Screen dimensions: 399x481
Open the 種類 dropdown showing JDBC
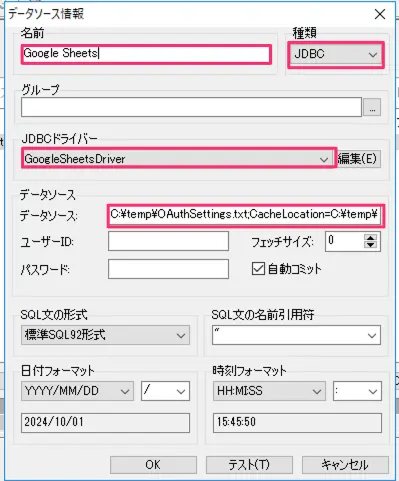[x=336, y=54]
